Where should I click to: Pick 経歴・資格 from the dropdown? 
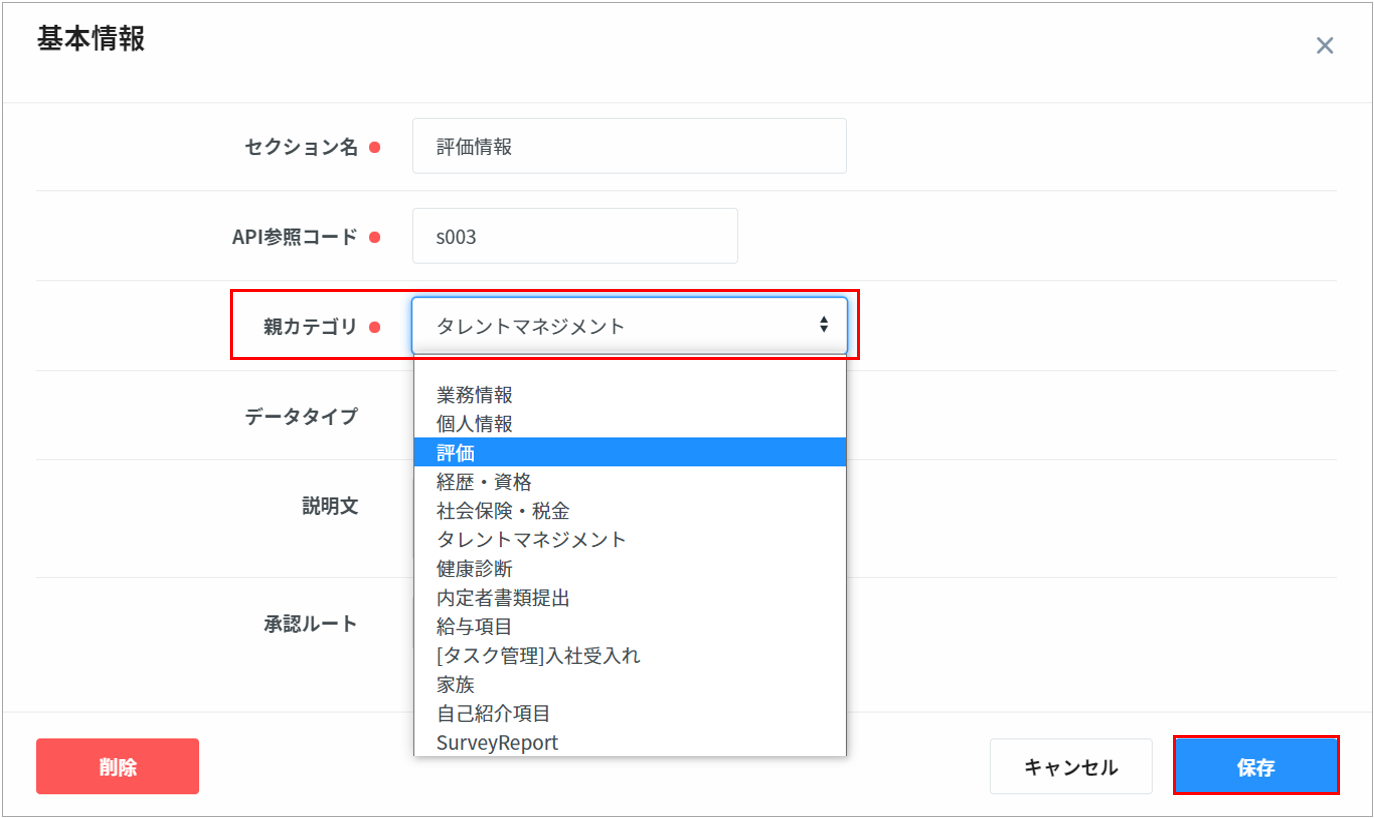point(484,482)
